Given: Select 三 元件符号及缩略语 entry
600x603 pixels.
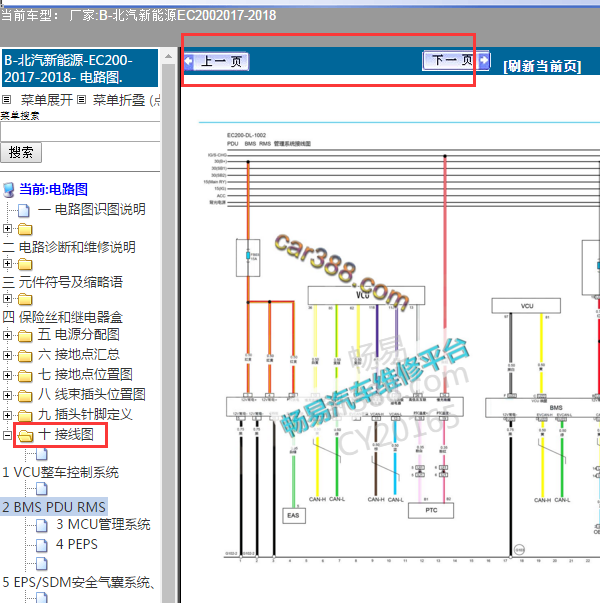Looking at the screenshot, I should (63, 282).
